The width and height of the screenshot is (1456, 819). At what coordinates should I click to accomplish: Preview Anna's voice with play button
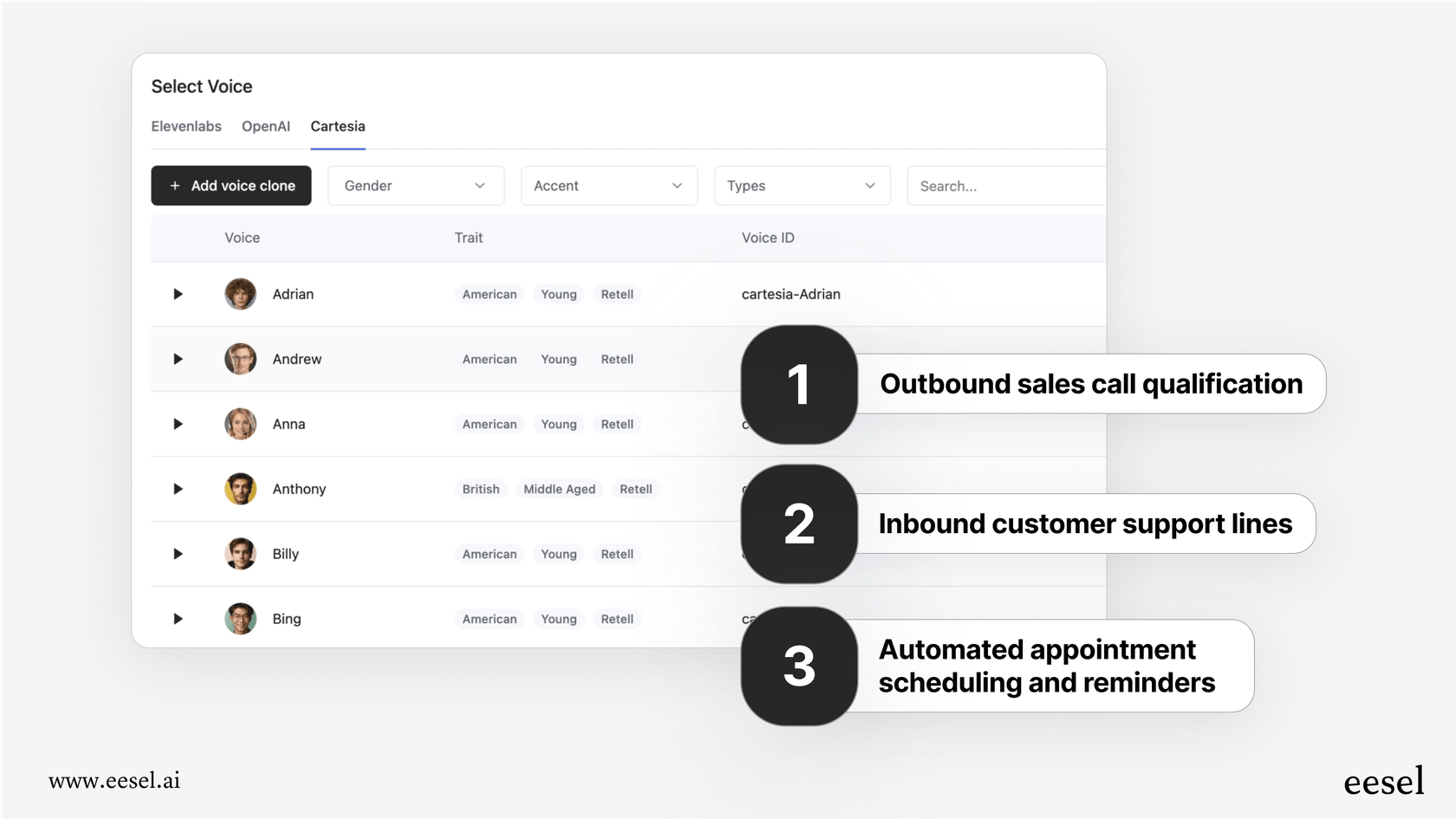(x=178, y=425)
